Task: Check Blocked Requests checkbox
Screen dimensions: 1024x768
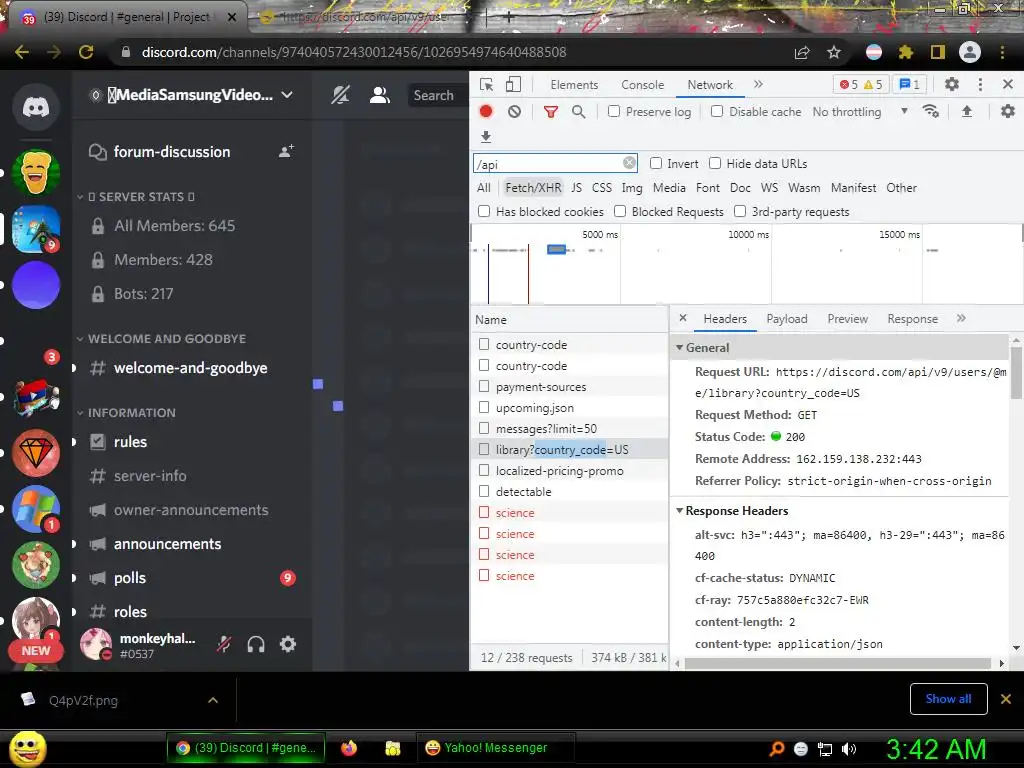Action: click(x=620, y=211)
